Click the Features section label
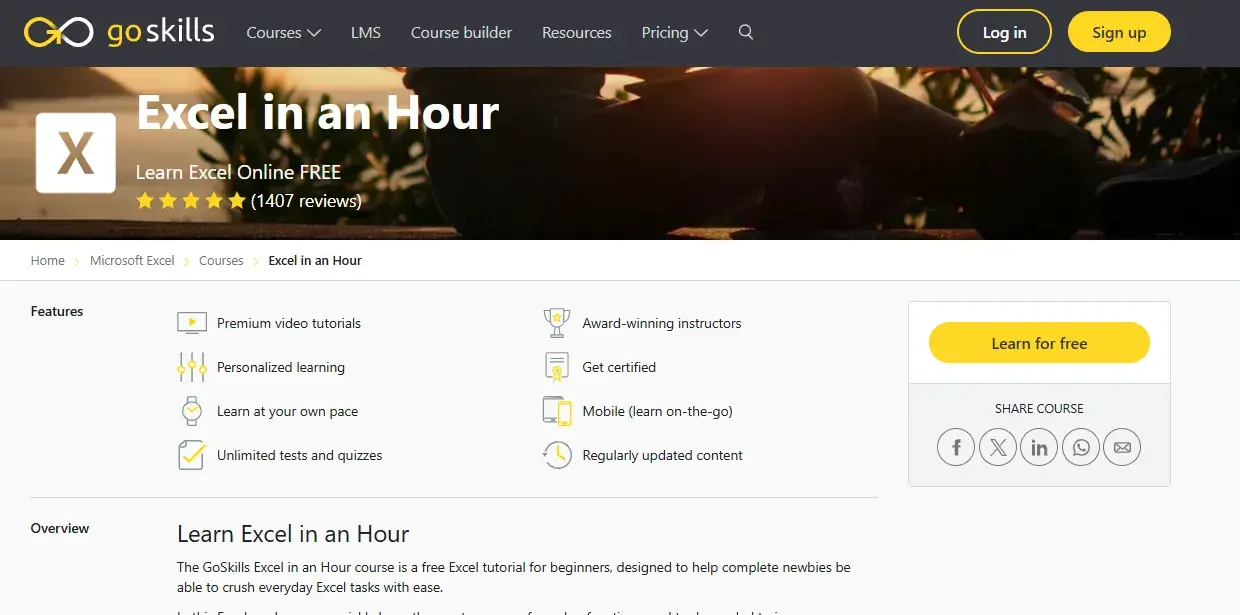The image size is (1240, 615). pyautogui.click(x=57, y=311)
